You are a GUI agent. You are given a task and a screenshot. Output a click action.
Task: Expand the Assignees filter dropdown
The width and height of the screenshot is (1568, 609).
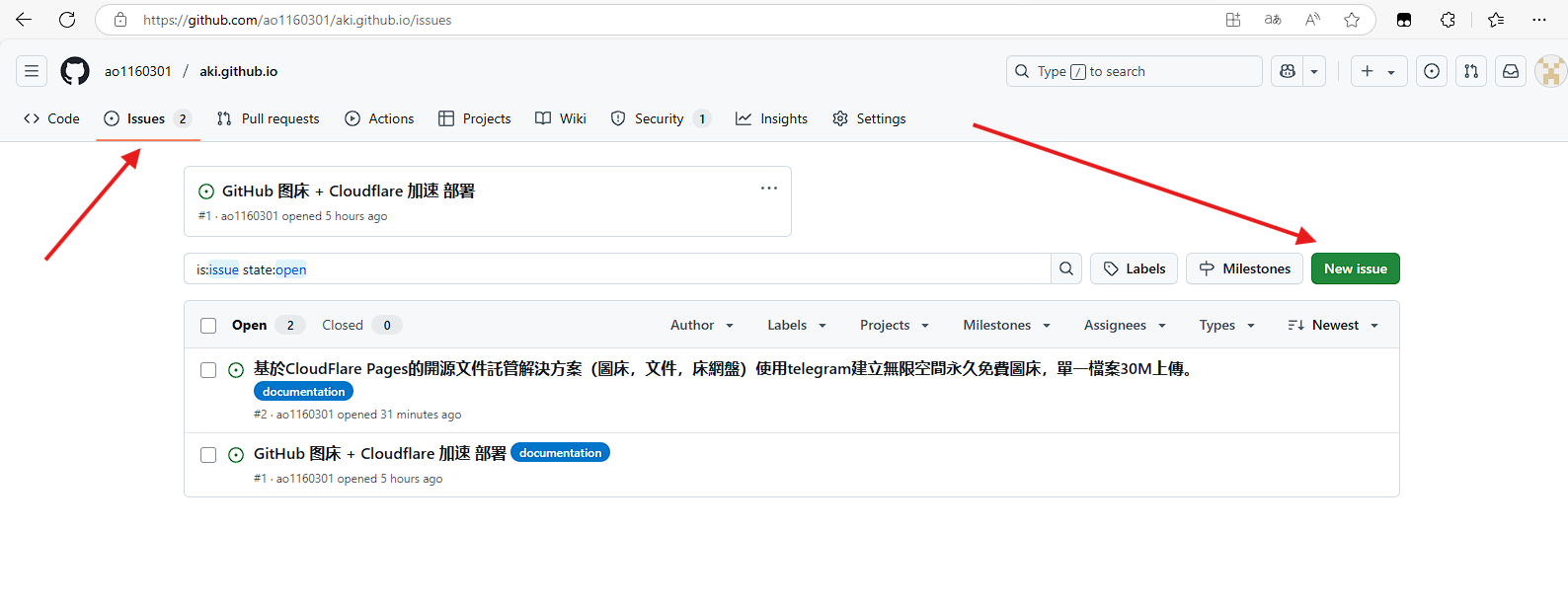1125,325
